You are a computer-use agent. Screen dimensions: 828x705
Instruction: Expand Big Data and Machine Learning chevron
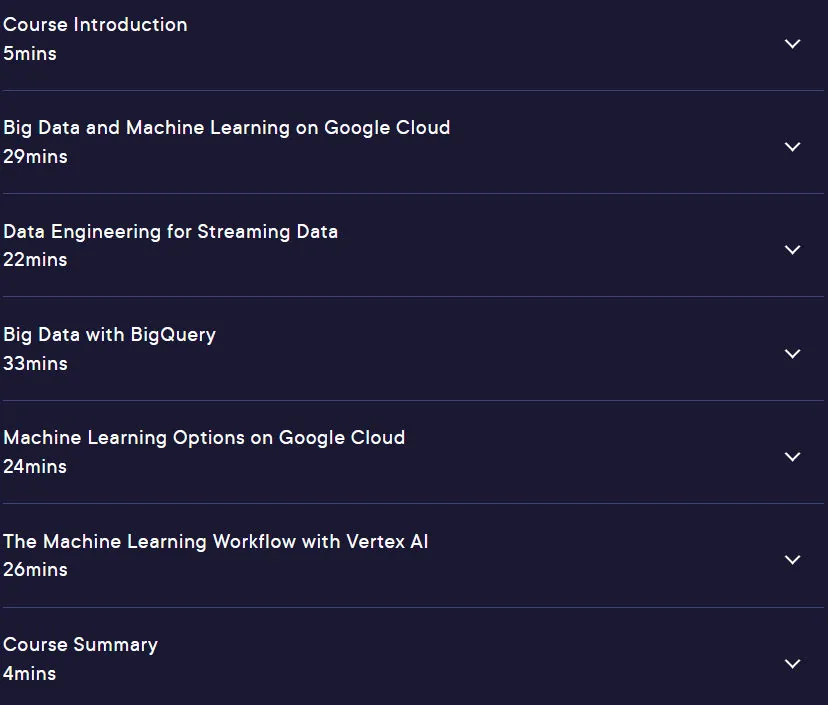792,147
